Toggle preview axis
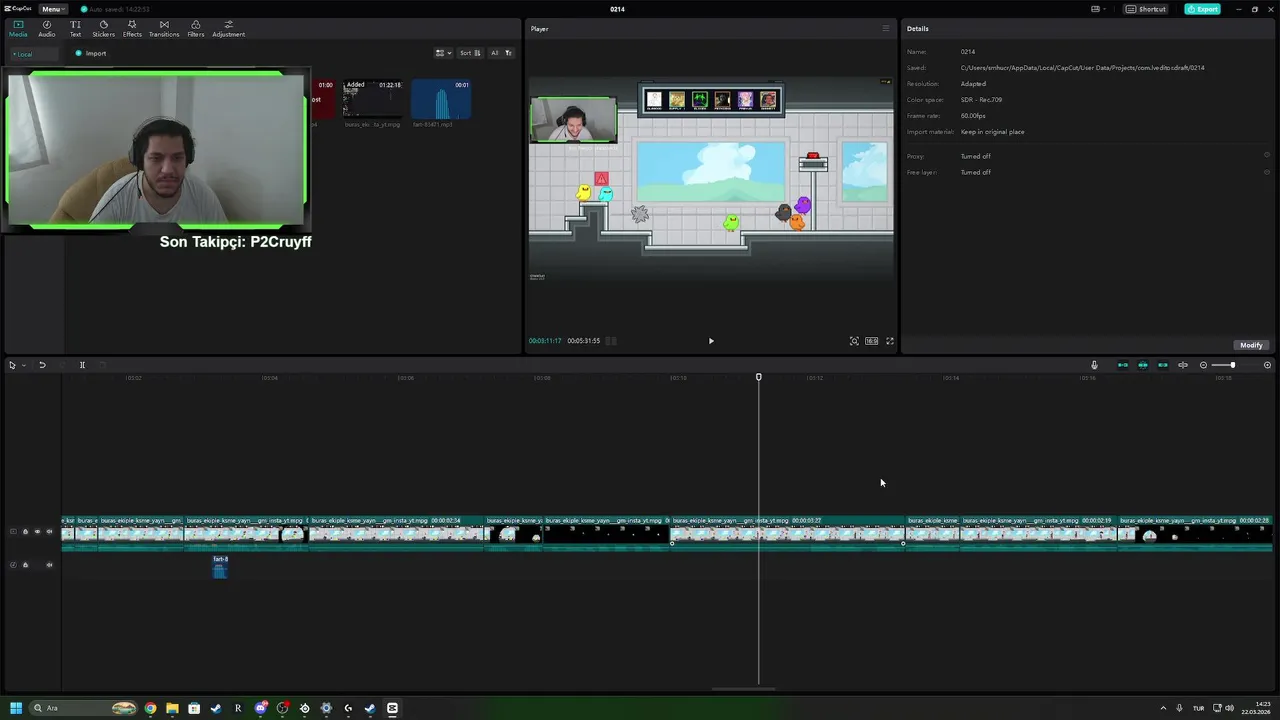Viewport: 1280px width, 720px height. coord(1183,365)
